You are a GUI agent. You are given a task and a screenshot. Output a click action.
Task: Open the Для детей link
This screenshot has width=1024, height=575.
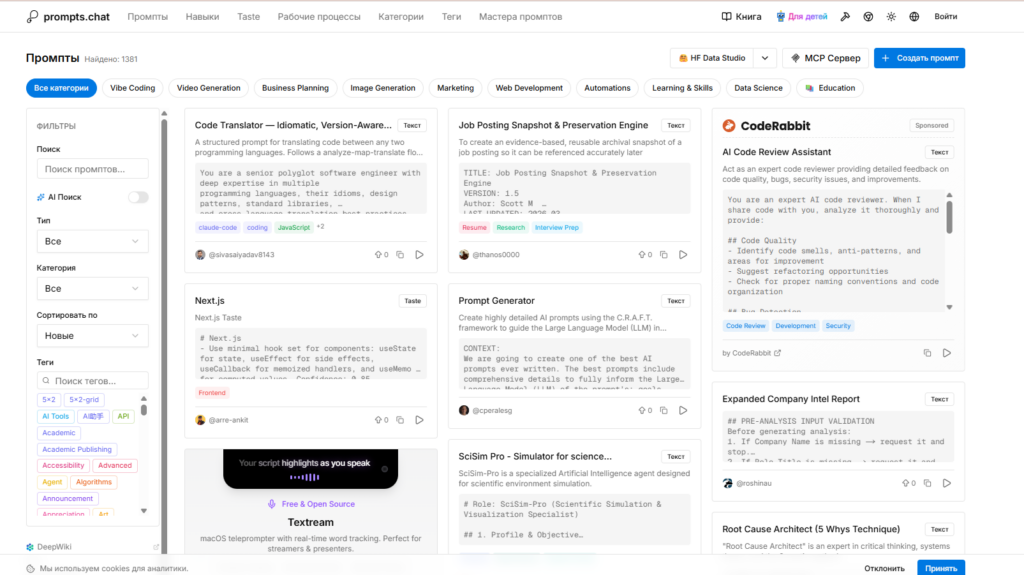(801, 17)
